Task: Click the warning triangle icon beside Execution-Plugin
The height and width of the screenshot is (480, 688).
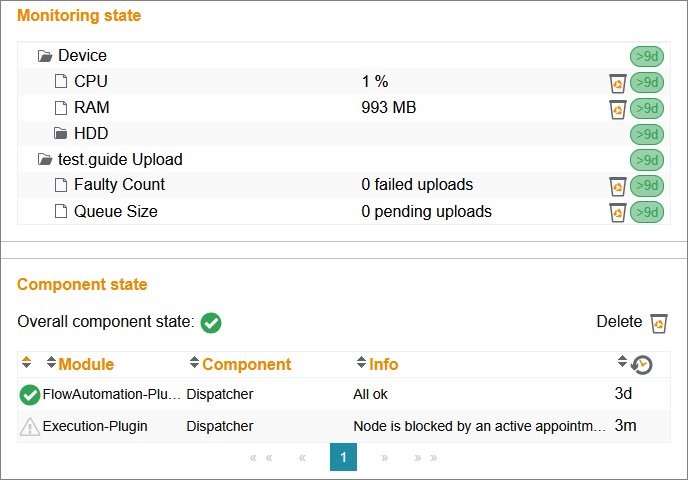Action: 29,426
